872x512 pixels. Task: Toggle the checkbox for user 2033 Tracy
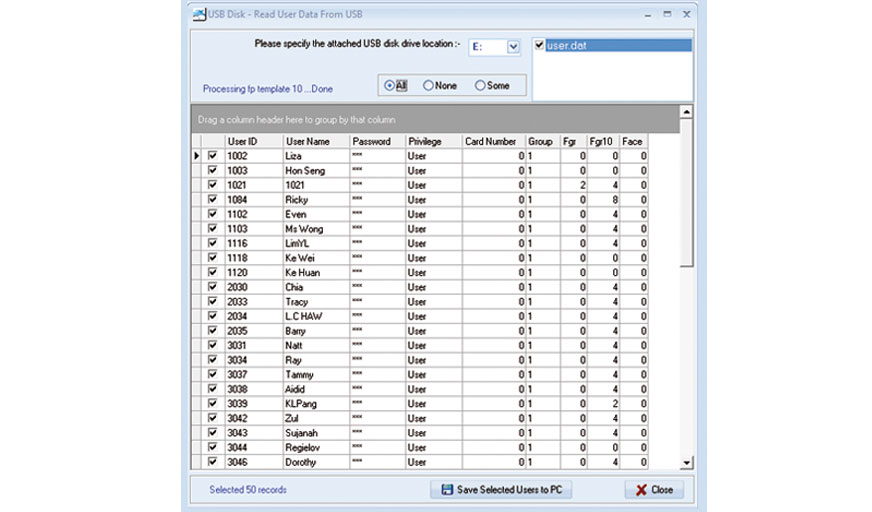point(212,301)
